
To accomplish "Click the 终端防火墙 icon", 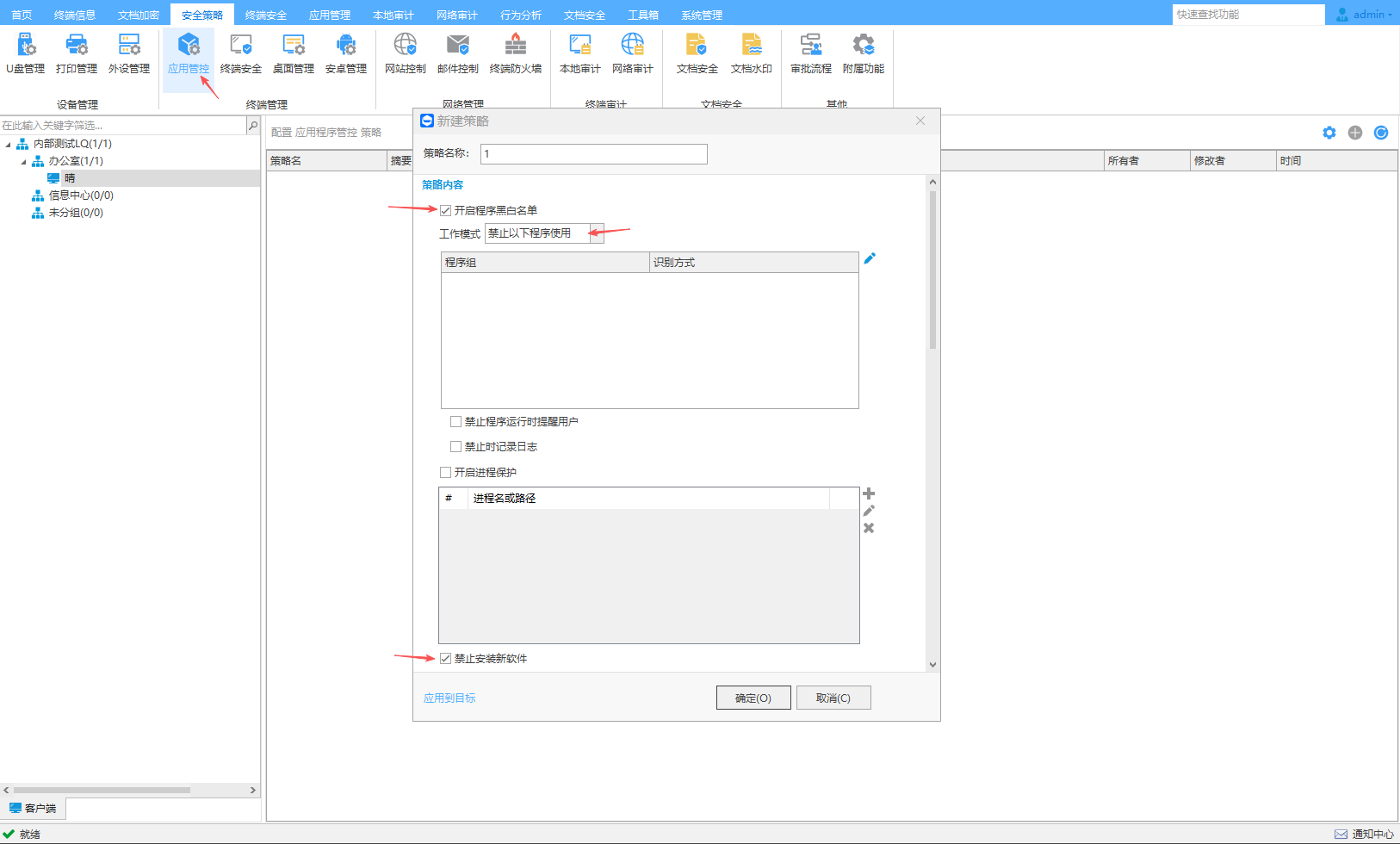I will pos(515,53).
